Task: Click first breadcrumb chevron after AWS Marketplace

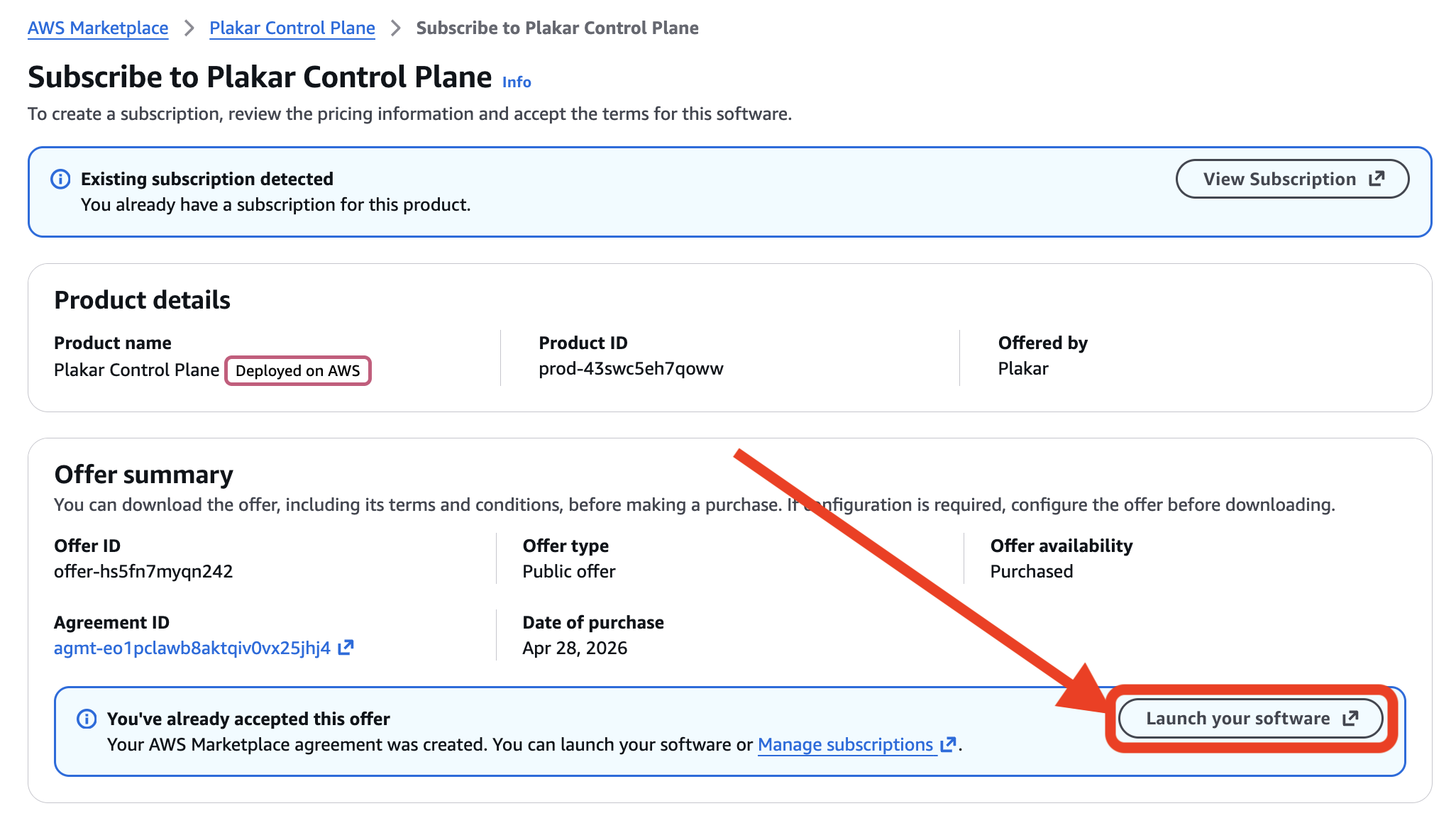Action: 189,28
